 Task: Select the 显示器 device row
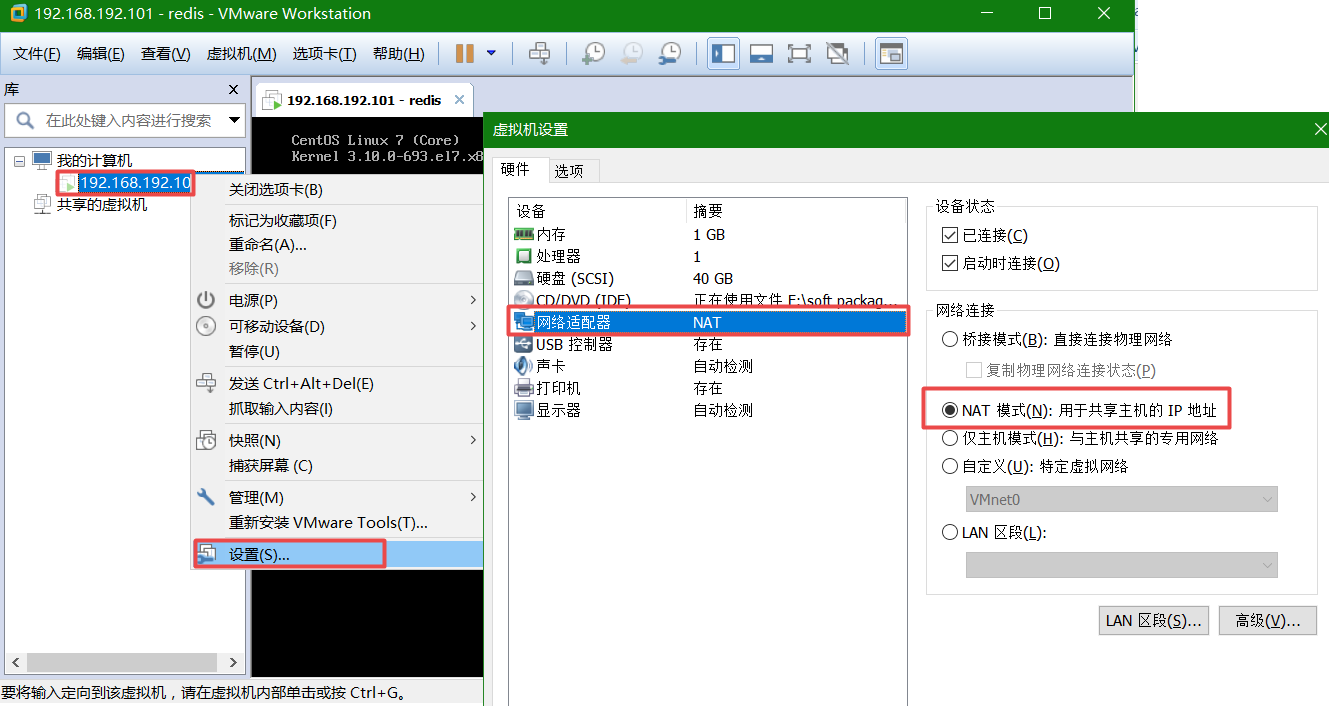coord(708,410)
